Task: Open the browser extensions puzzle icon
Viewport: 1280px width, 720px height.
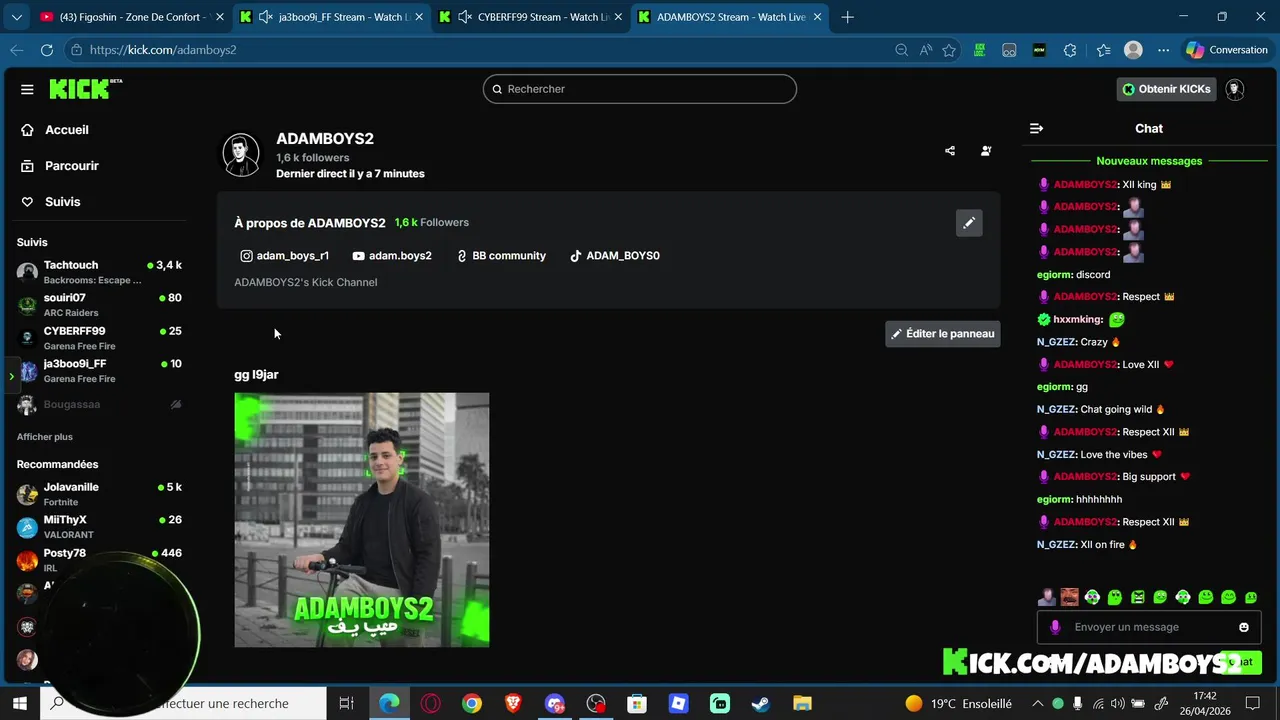Action: 1070,50
